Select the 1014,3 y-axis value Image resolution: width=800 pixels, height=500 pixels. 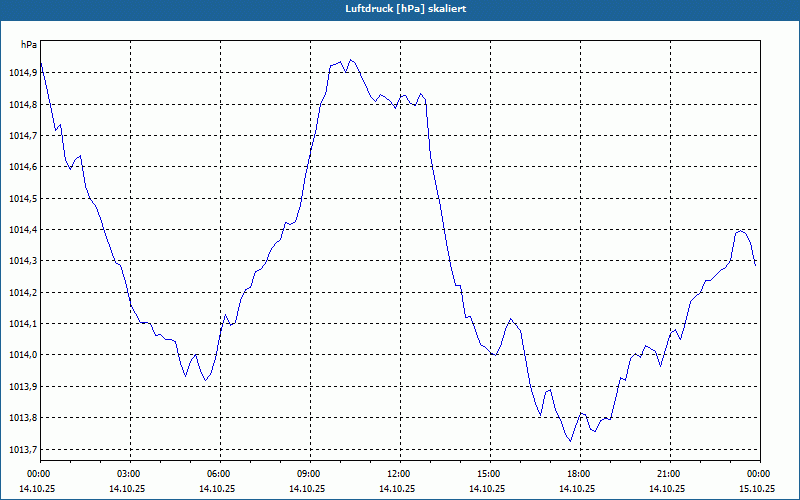[x=23, y=261]
